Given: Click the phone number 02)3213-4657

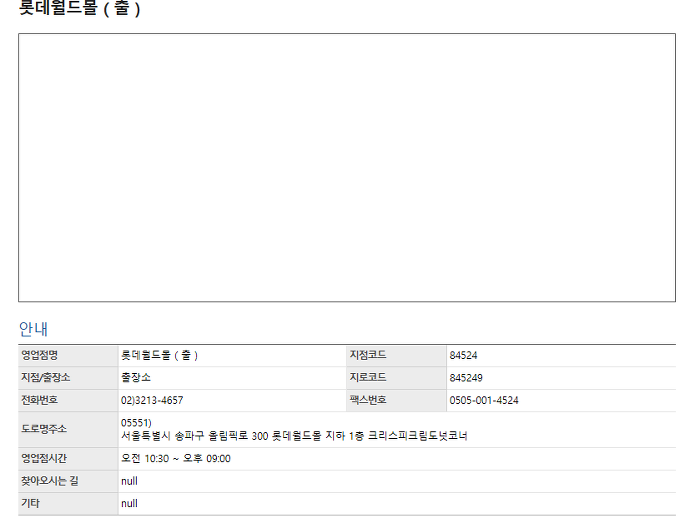Looking at the screenshot, I should coord(152,400).
